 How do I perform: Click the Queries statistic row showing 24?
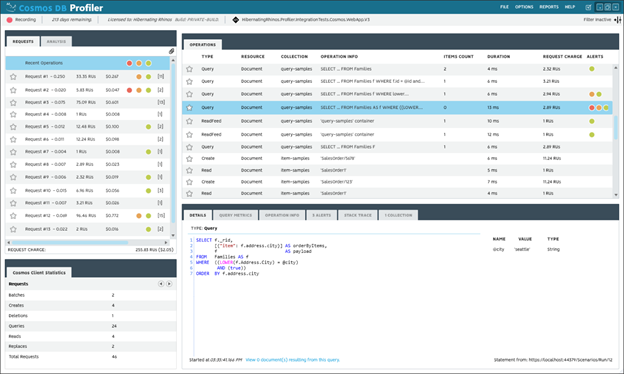tap(91, 326)
